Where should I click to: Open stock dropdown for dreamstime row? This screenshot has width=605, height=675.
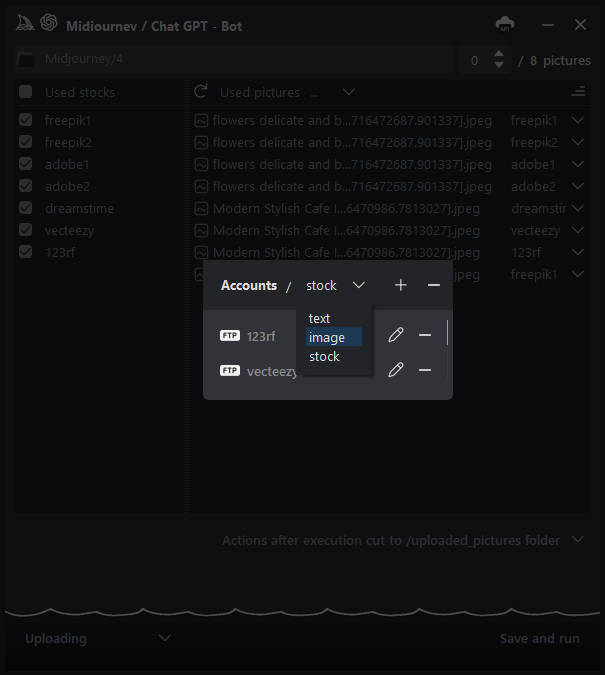tap(578, 208)
